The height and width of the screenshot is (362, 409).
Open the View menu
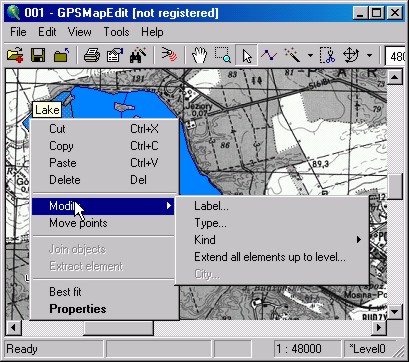pyautogui.click(x=79, y=32)
